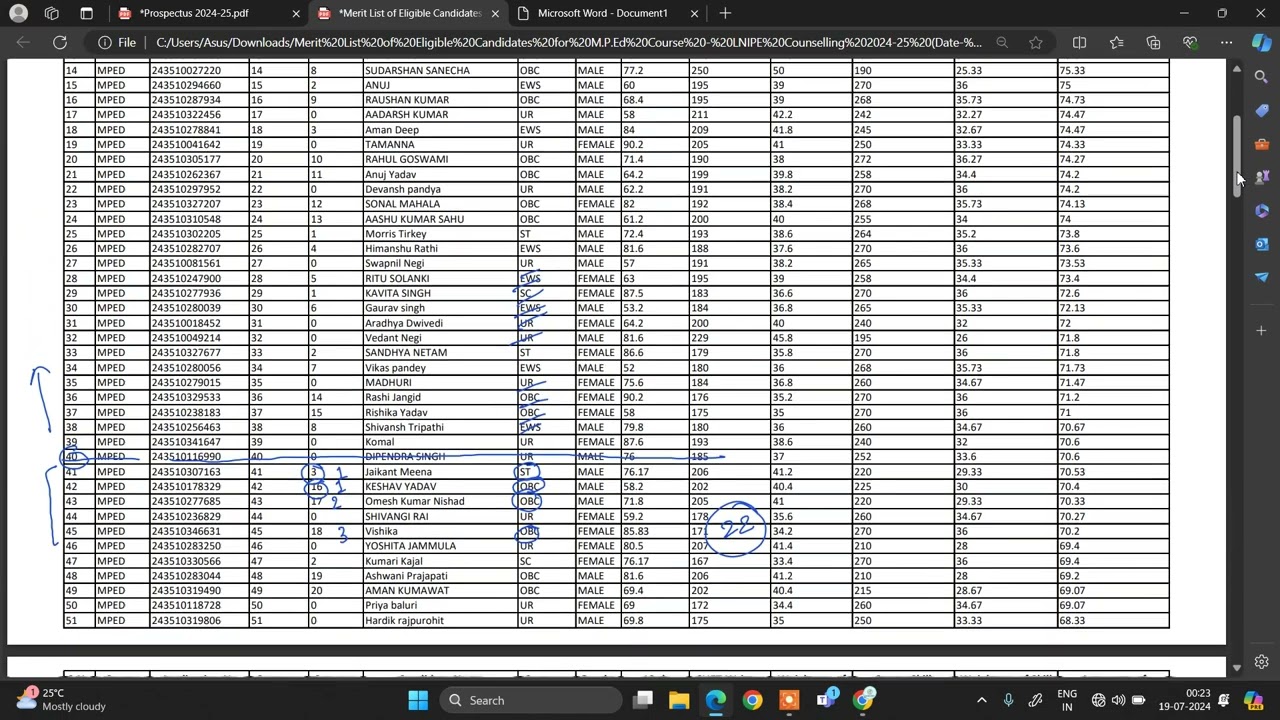
Task: Select the name RAUSHAN KUMAR
Action: (406, 100)
